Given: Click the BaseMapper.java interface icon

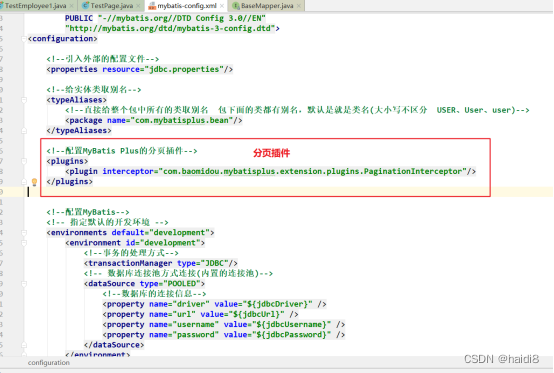Looking at the screenshot, I should point(236,6).
